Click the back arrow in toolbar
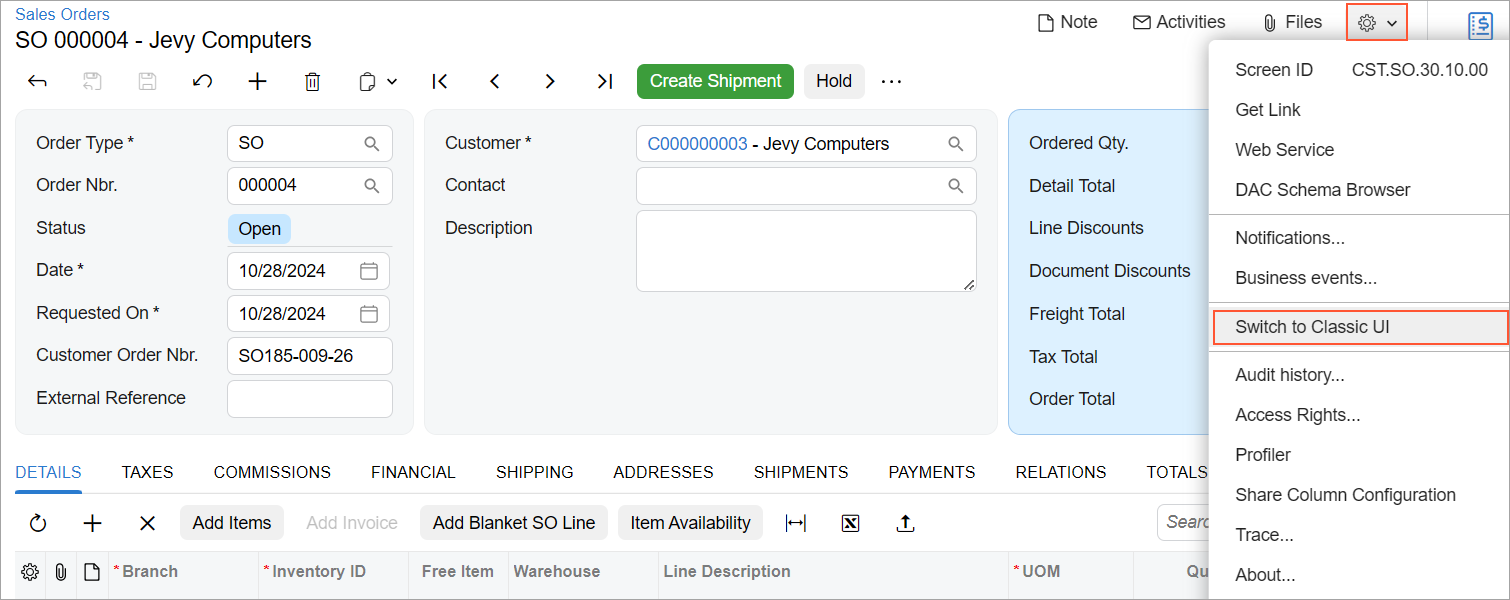The width and height of the screenshot is (1510, 600). click(x=37, y=82)
